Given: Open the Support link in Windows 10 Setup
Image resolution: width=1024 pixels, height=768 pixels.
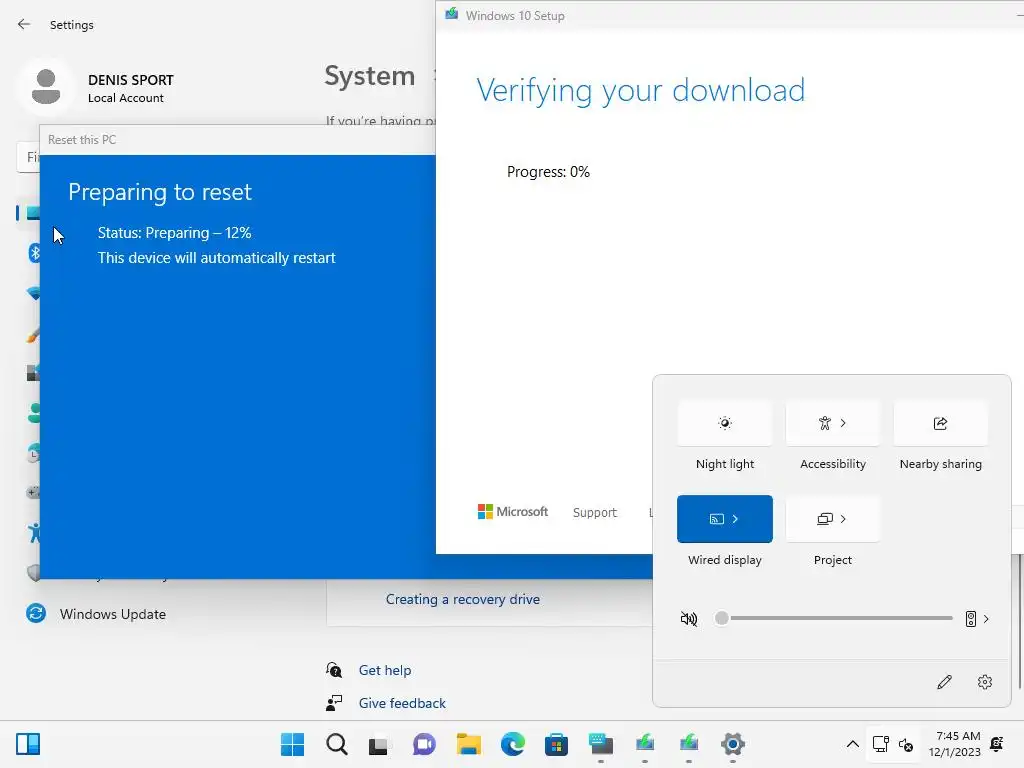Looking at the screenshot, I should pos(594,513).
